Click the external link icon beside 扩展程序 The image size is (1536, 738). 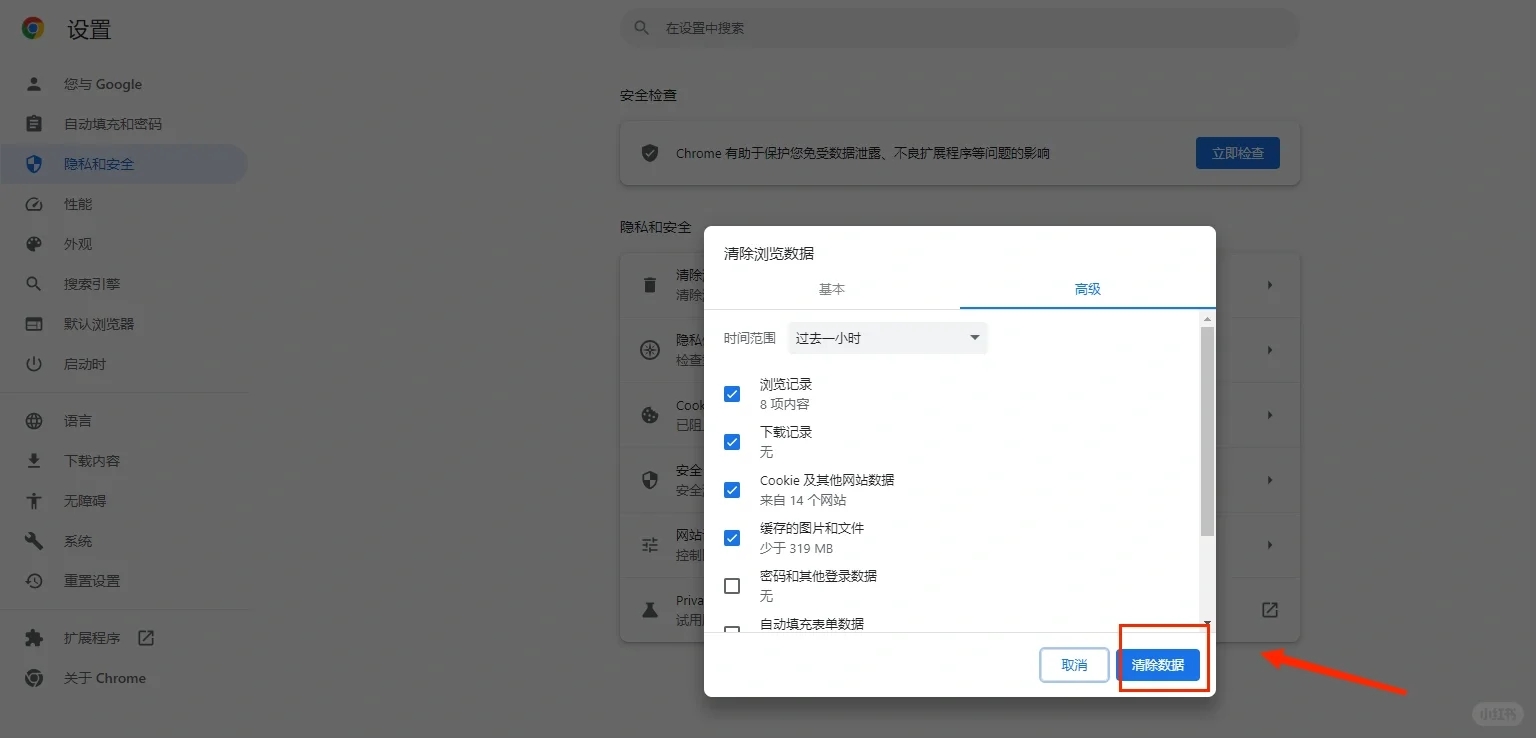[x=146, y=637]
